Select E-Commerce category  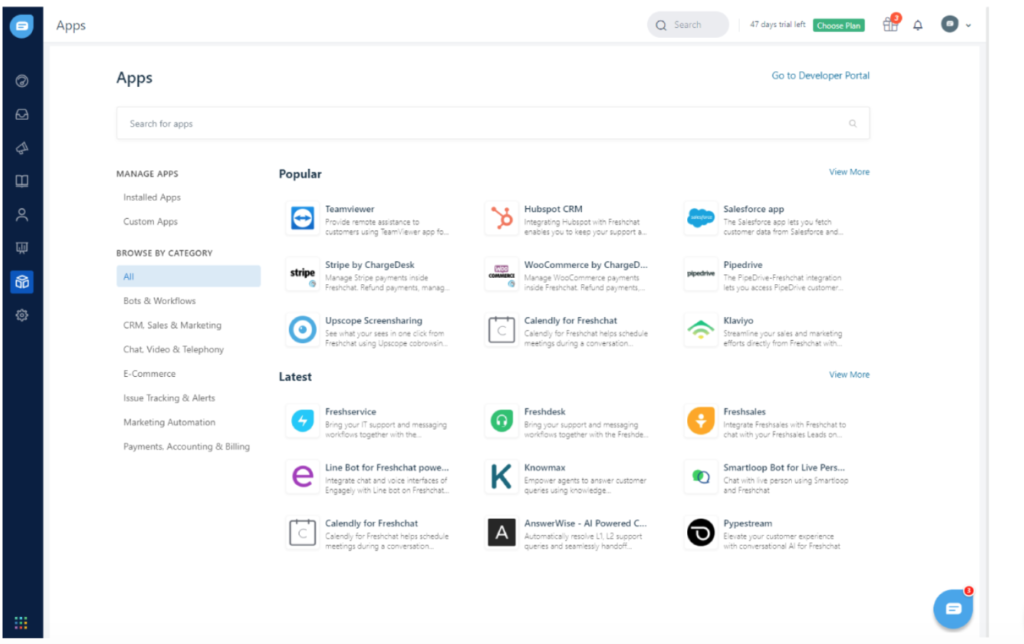pos(150,374)
